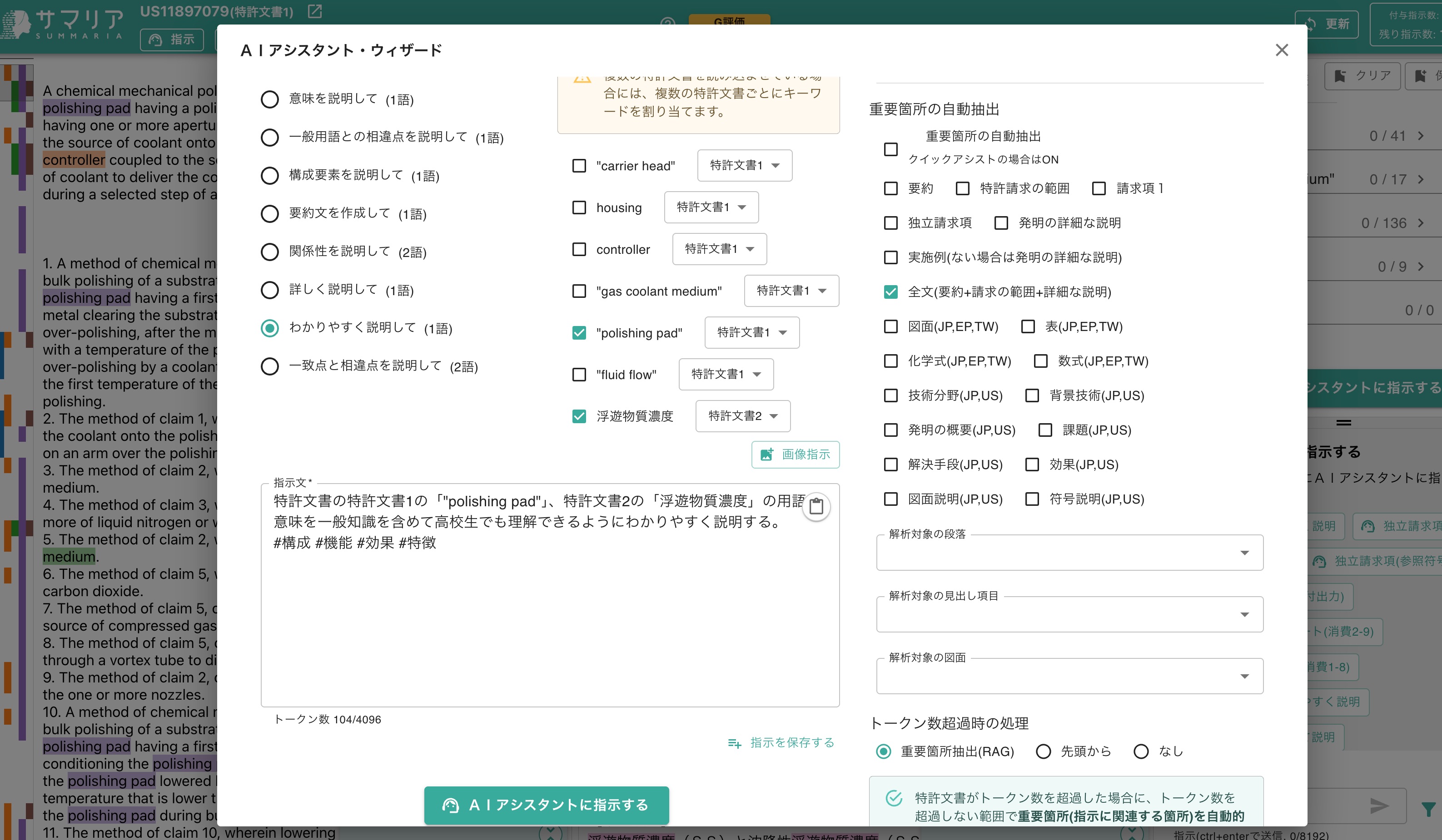Click the send arrow icon in background chat
This screenshot has width=1442, height=840.
[x=1379, y=806]
